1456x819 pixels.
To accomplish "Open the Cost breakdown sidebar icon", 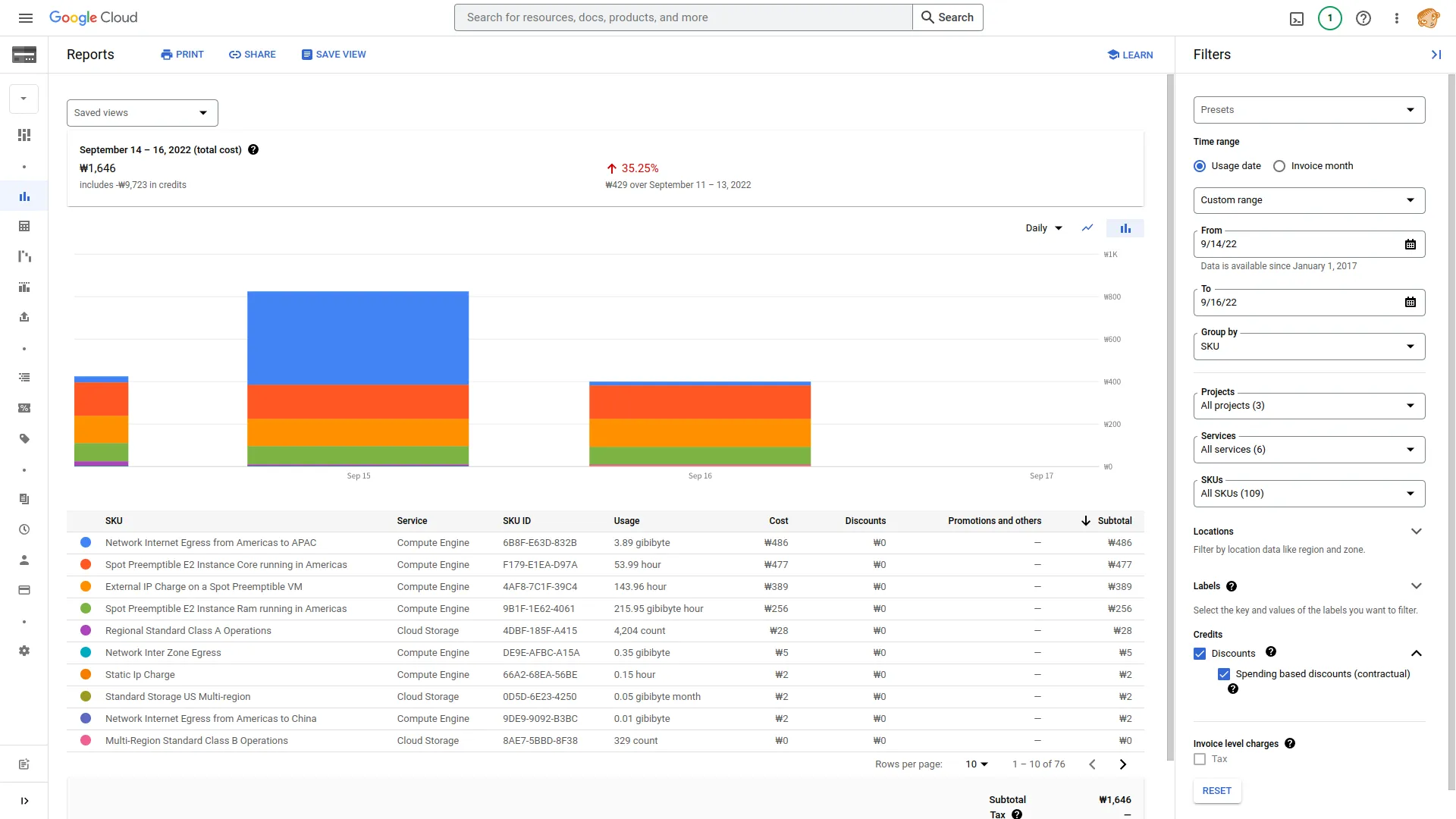I will (24, 256).
